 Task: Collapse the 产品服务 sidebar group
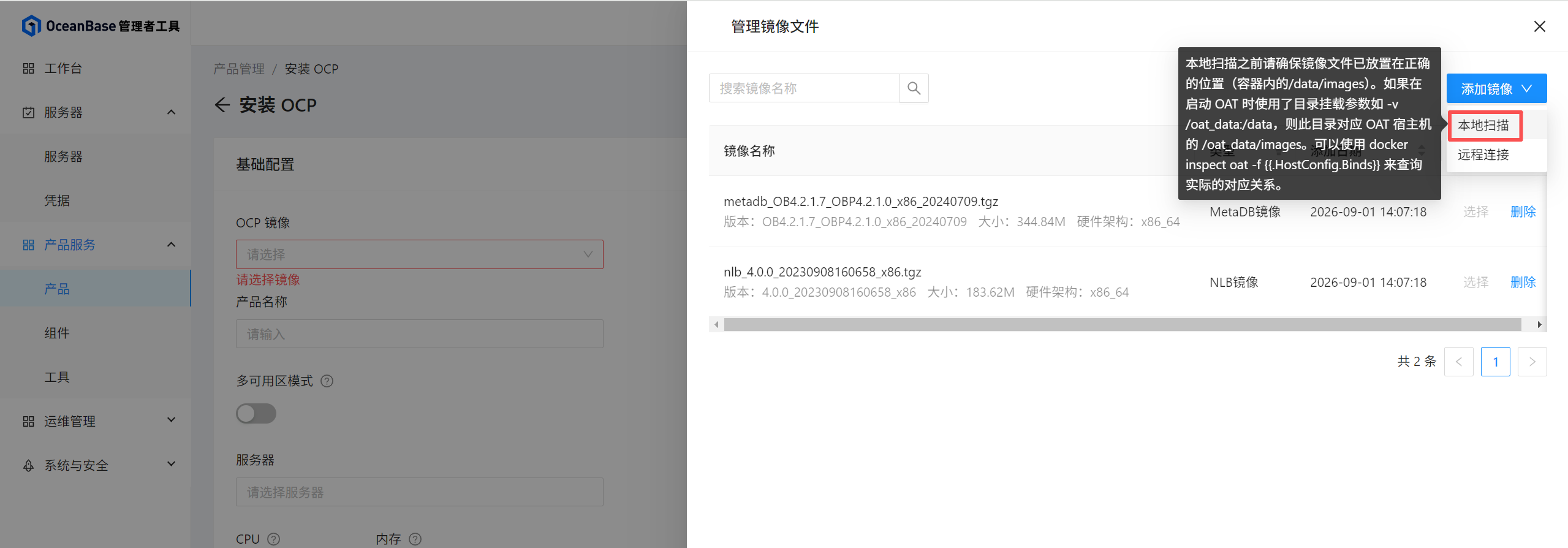171,245
